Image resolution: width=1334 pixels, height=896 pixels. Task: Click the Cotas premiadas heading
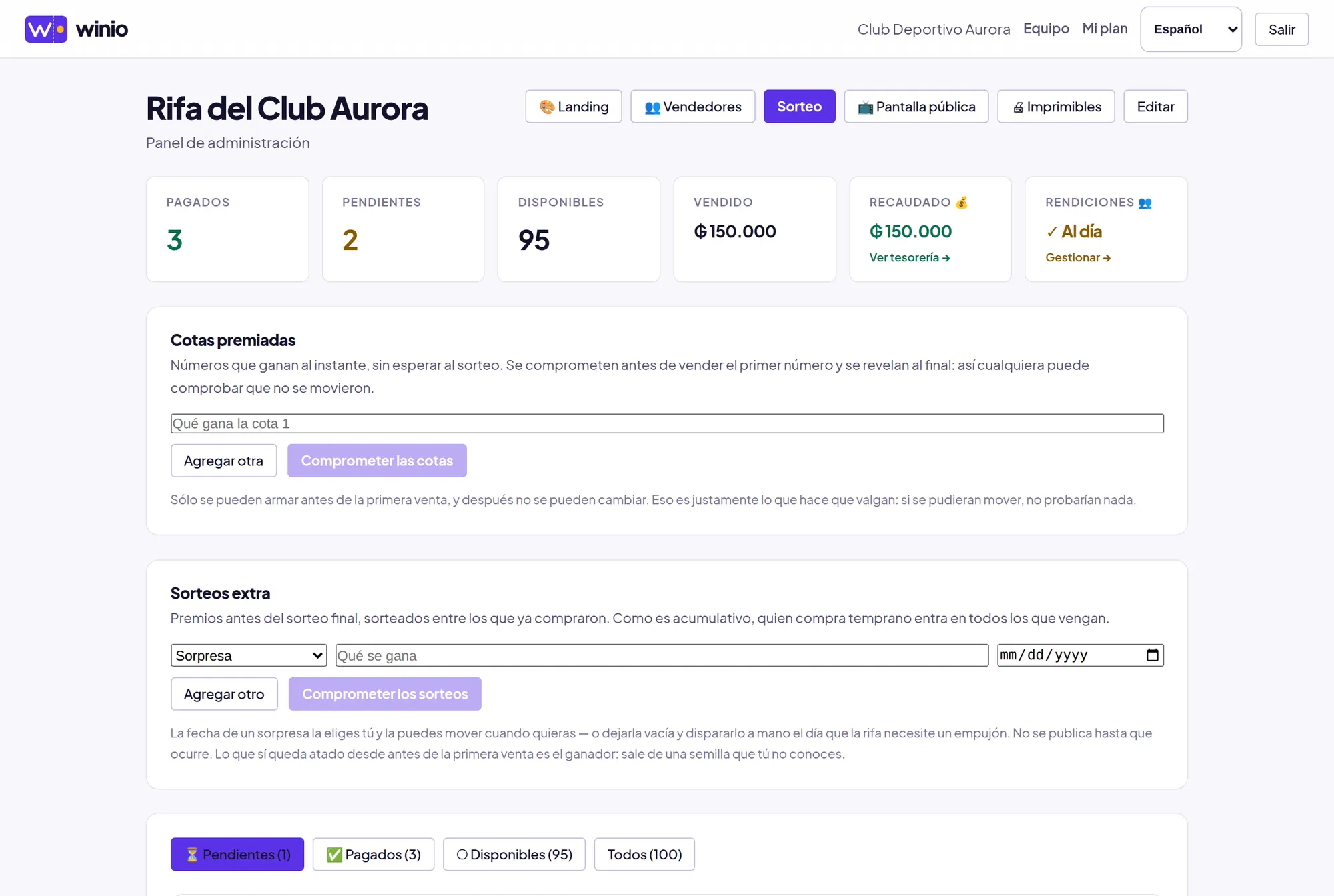coord(233,340)
